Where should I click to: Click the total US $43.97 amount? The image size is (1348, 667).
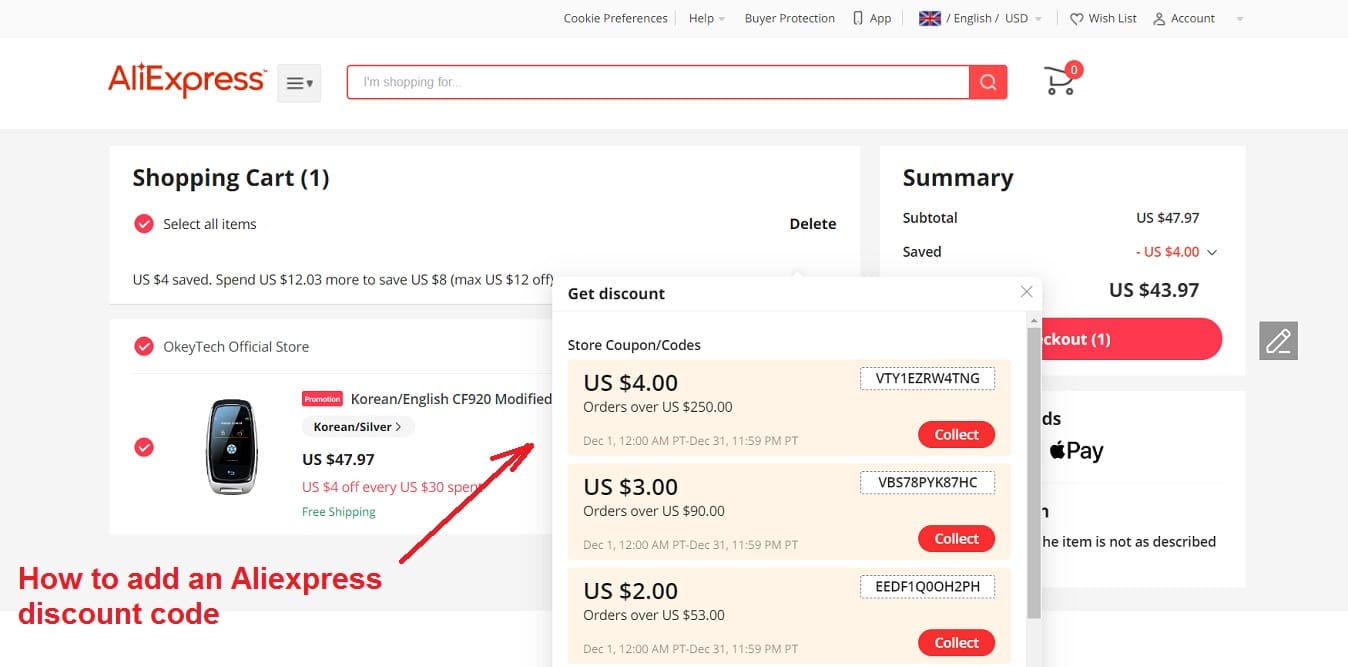coord(1154,290)
